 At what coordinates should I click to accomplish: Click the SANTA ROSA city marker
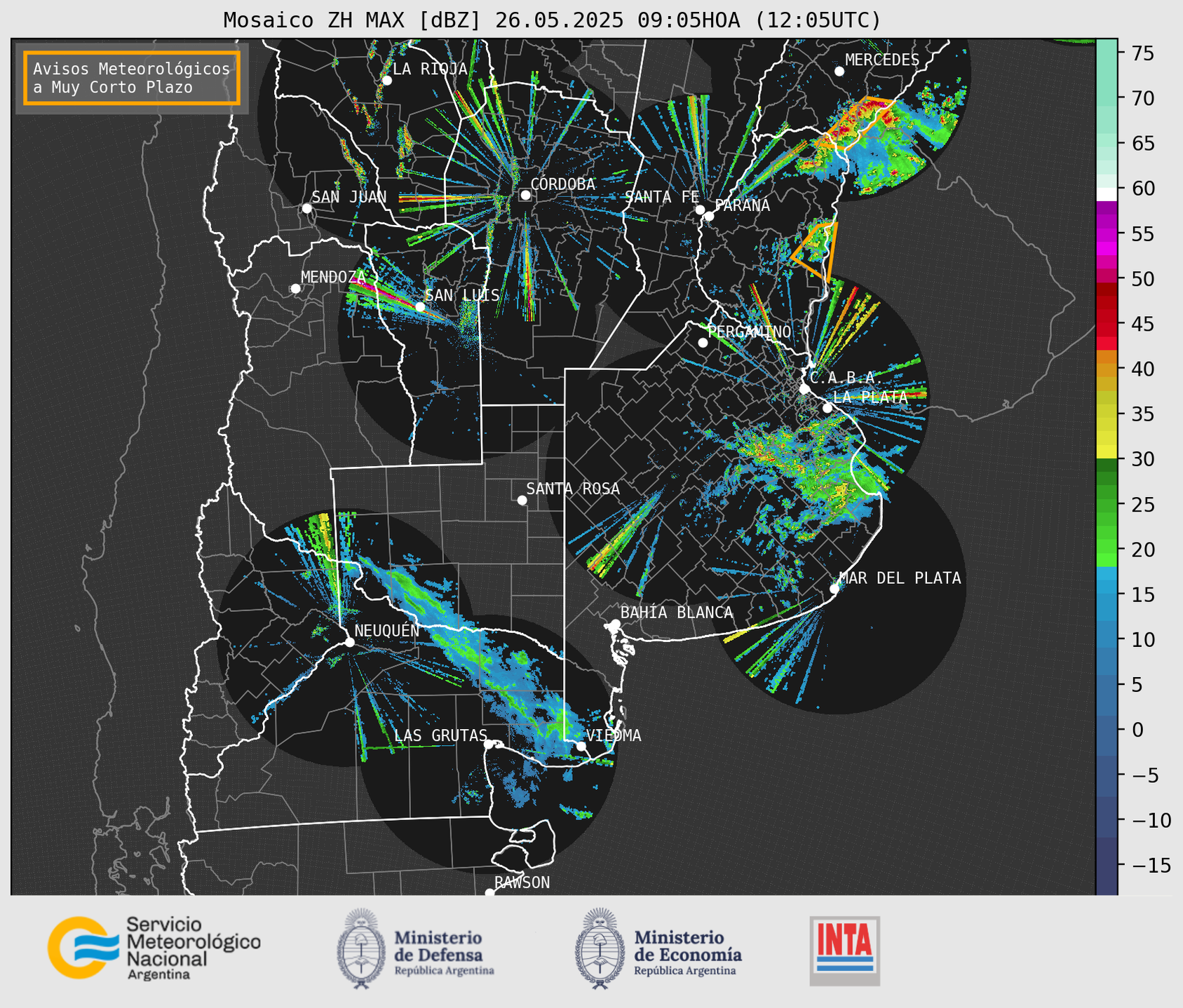522,500
